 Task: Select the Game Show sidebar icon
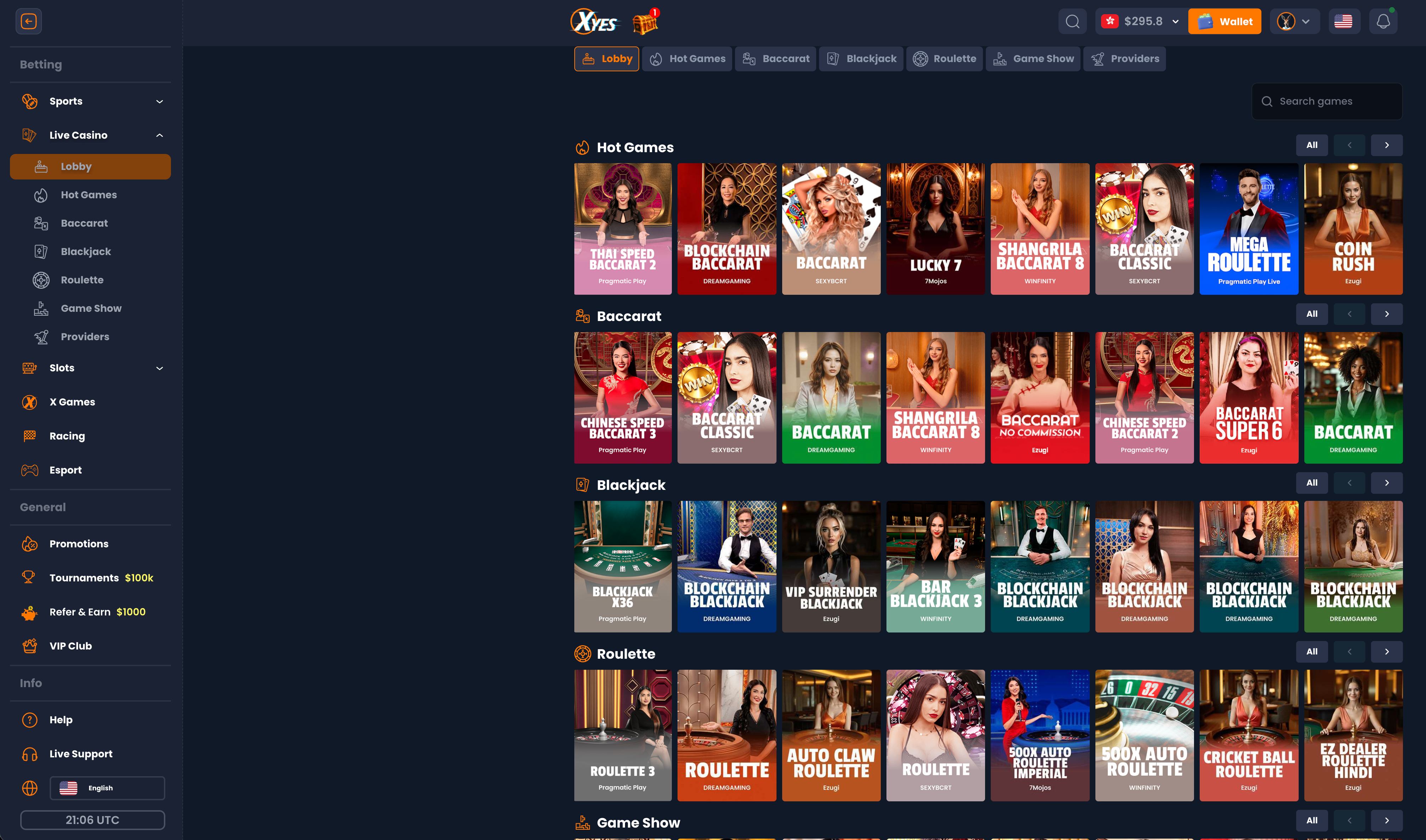[40, 308]
